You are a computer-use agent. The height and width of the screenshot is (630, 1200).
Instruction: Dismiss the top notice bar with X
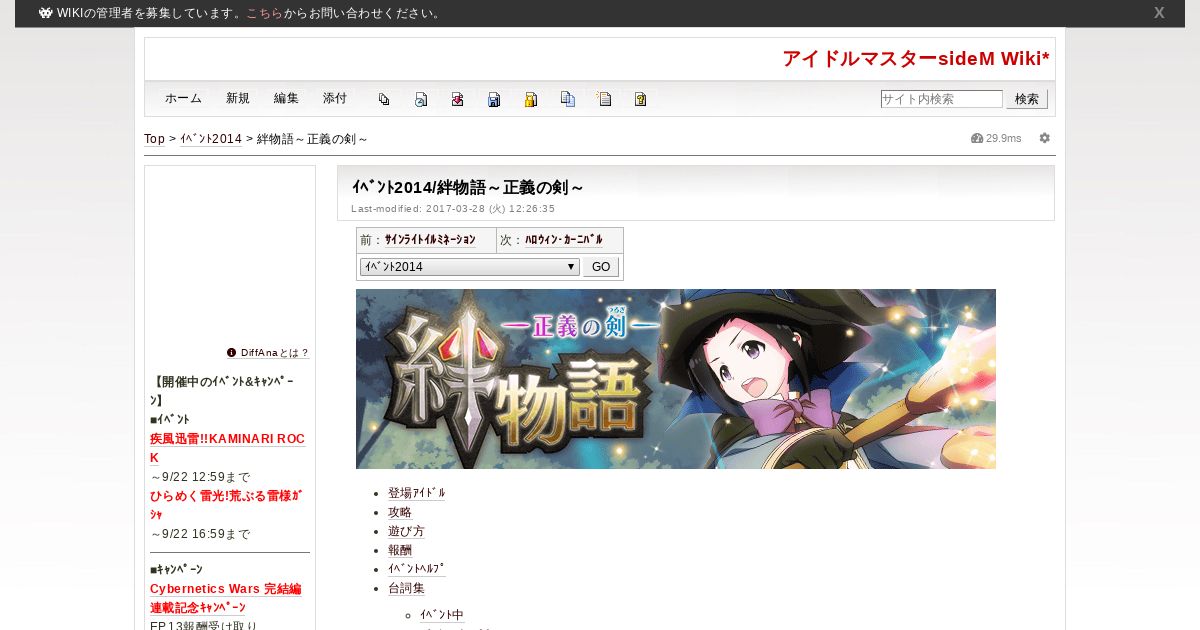click(1159, 13)
